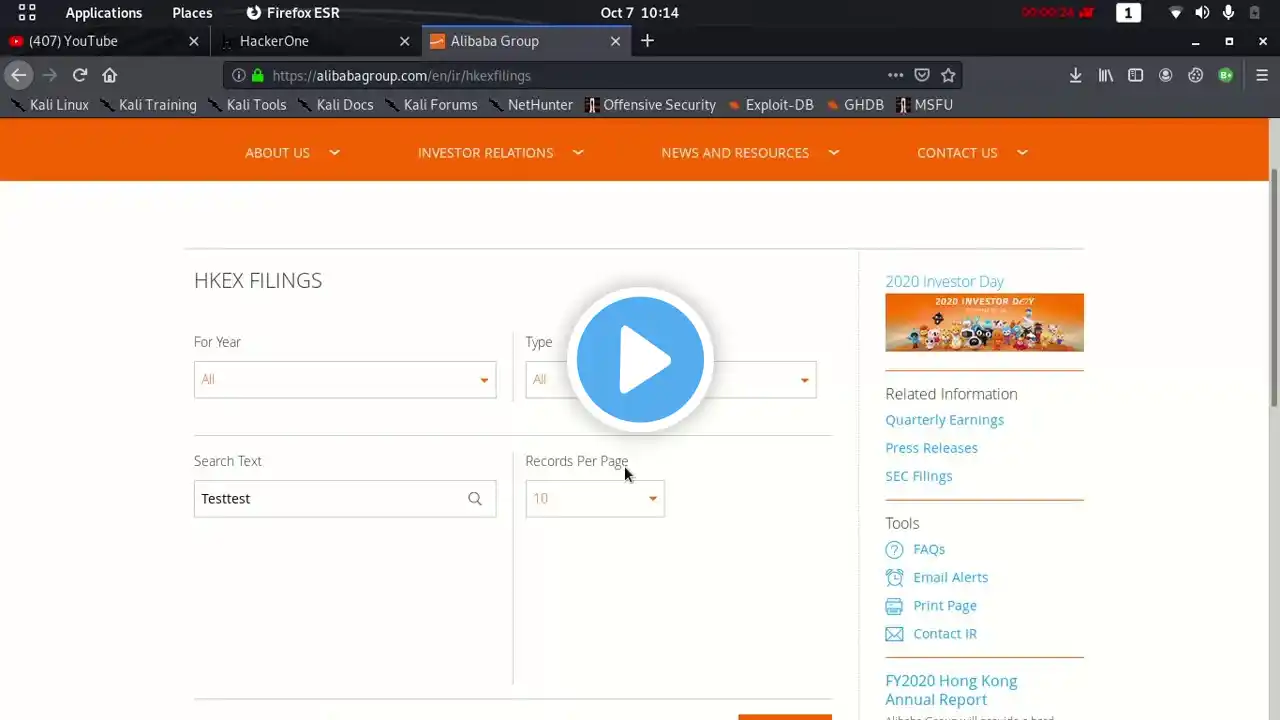The image size is (1280, 720).
Task: Close the YouTube tab
Action: (x=194, y=41)
